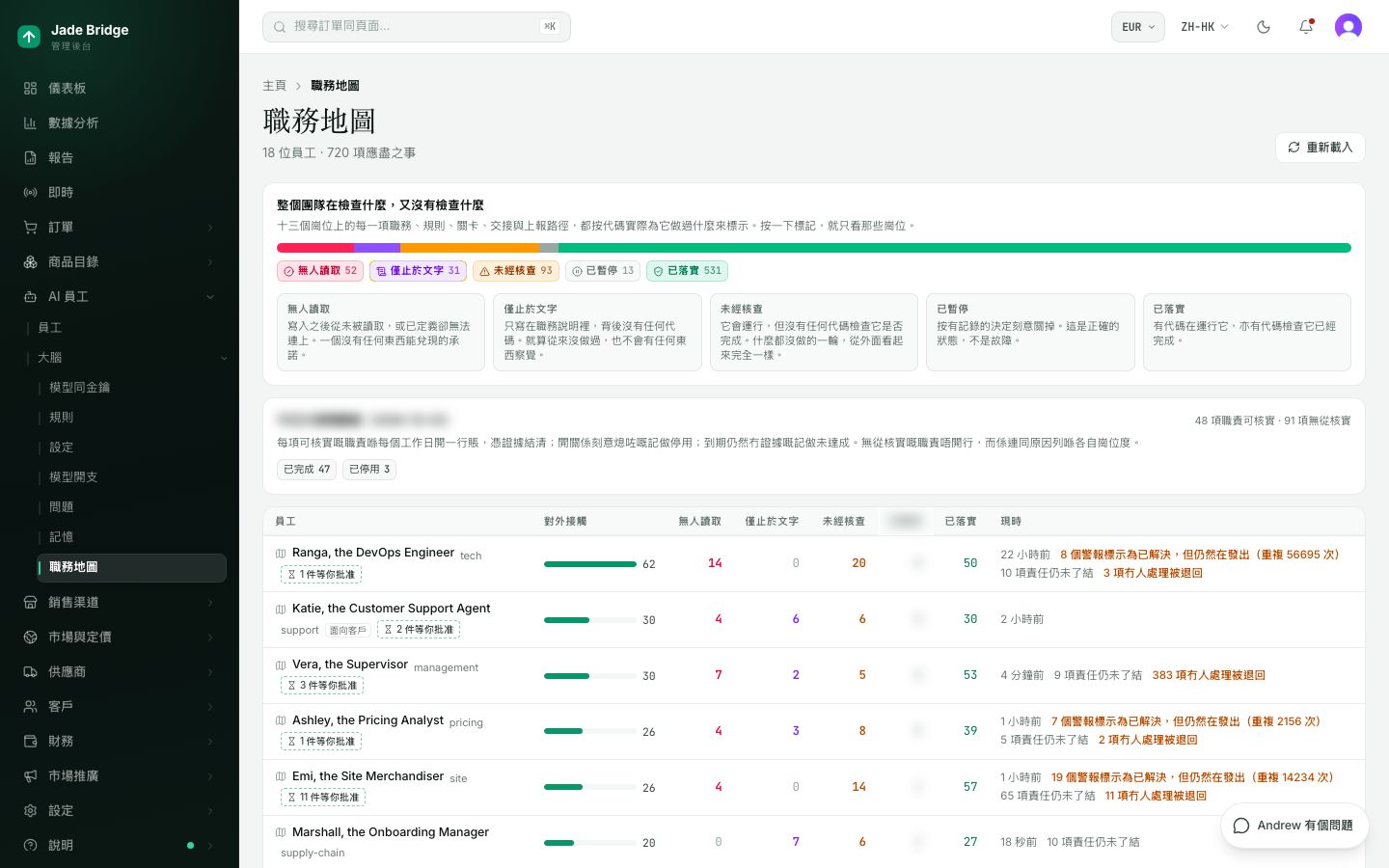Click Ranga's 對外接觸 progress bar

click(590, 564)
